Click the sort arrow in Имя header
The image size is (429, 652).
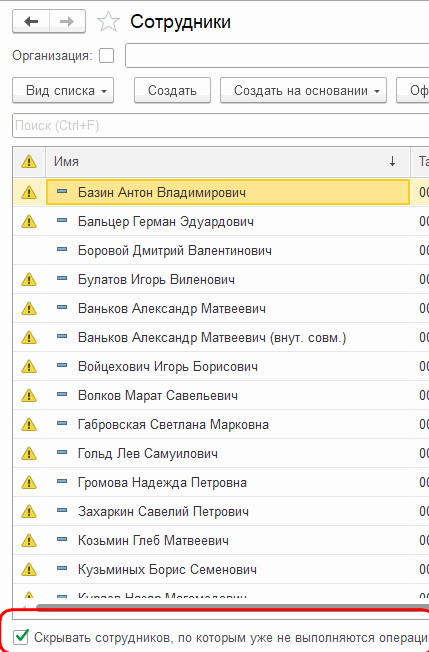point(392,161)
